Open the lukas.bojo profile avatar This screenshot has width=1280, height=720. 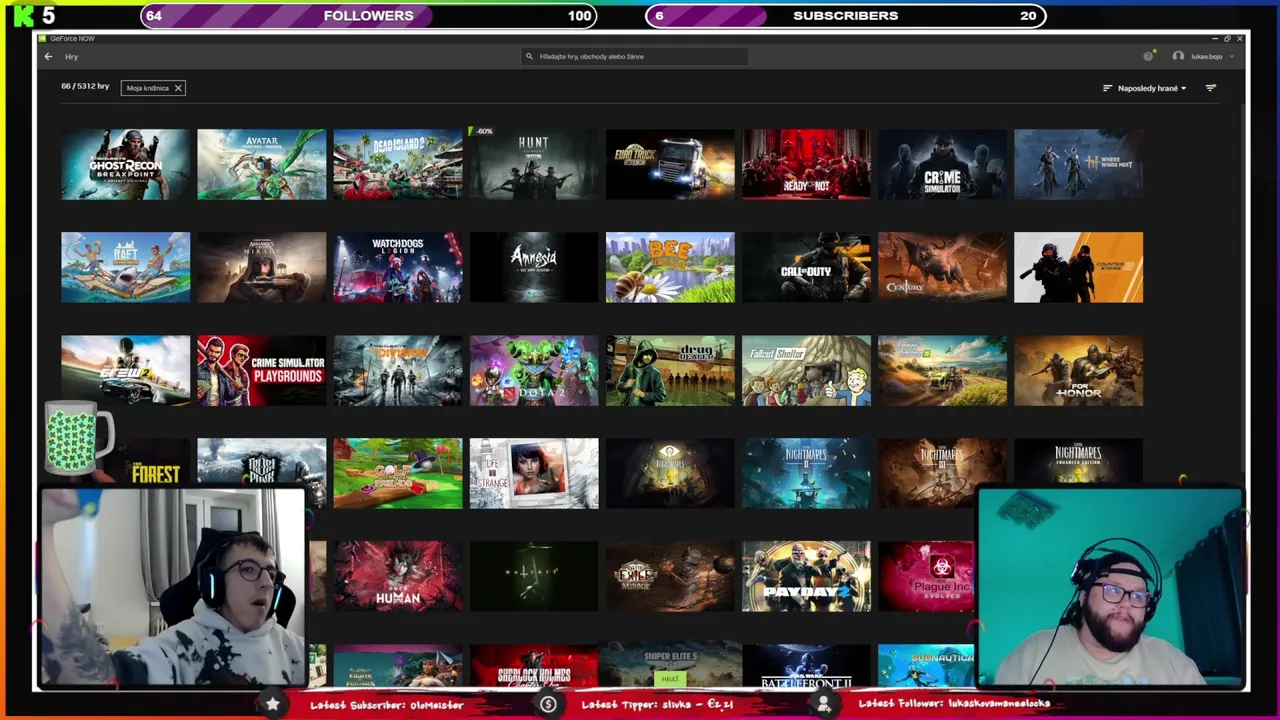click(x=1178, y=57)
